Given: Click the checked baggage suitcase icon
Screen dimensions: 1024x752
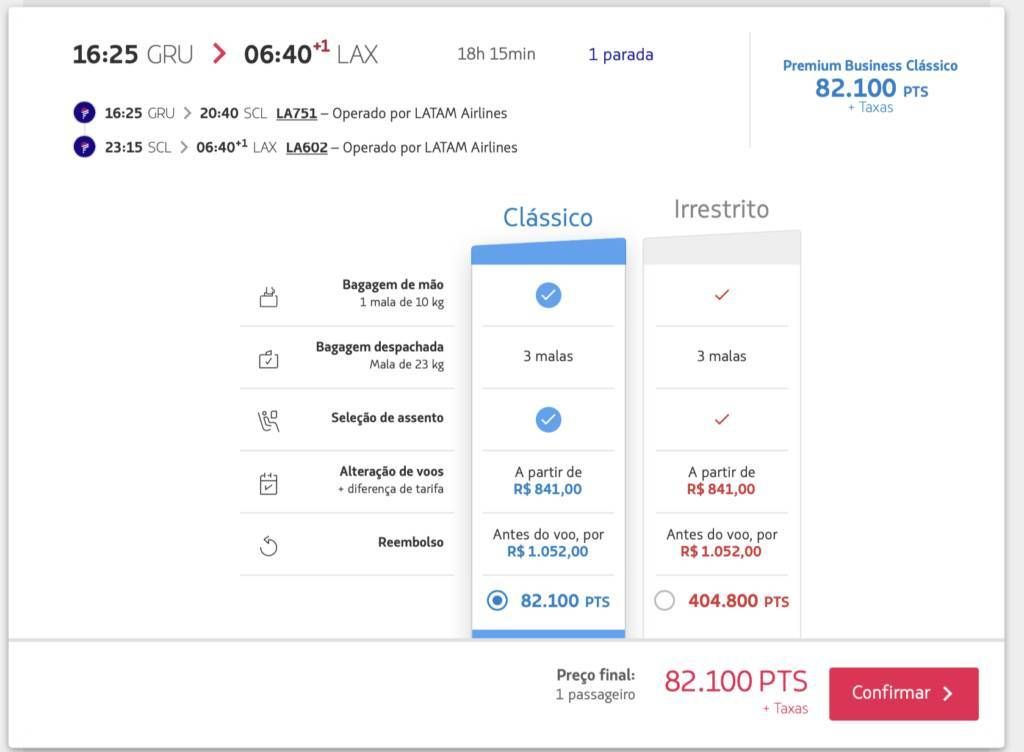Looking at the screenshot, I should 268,359.
